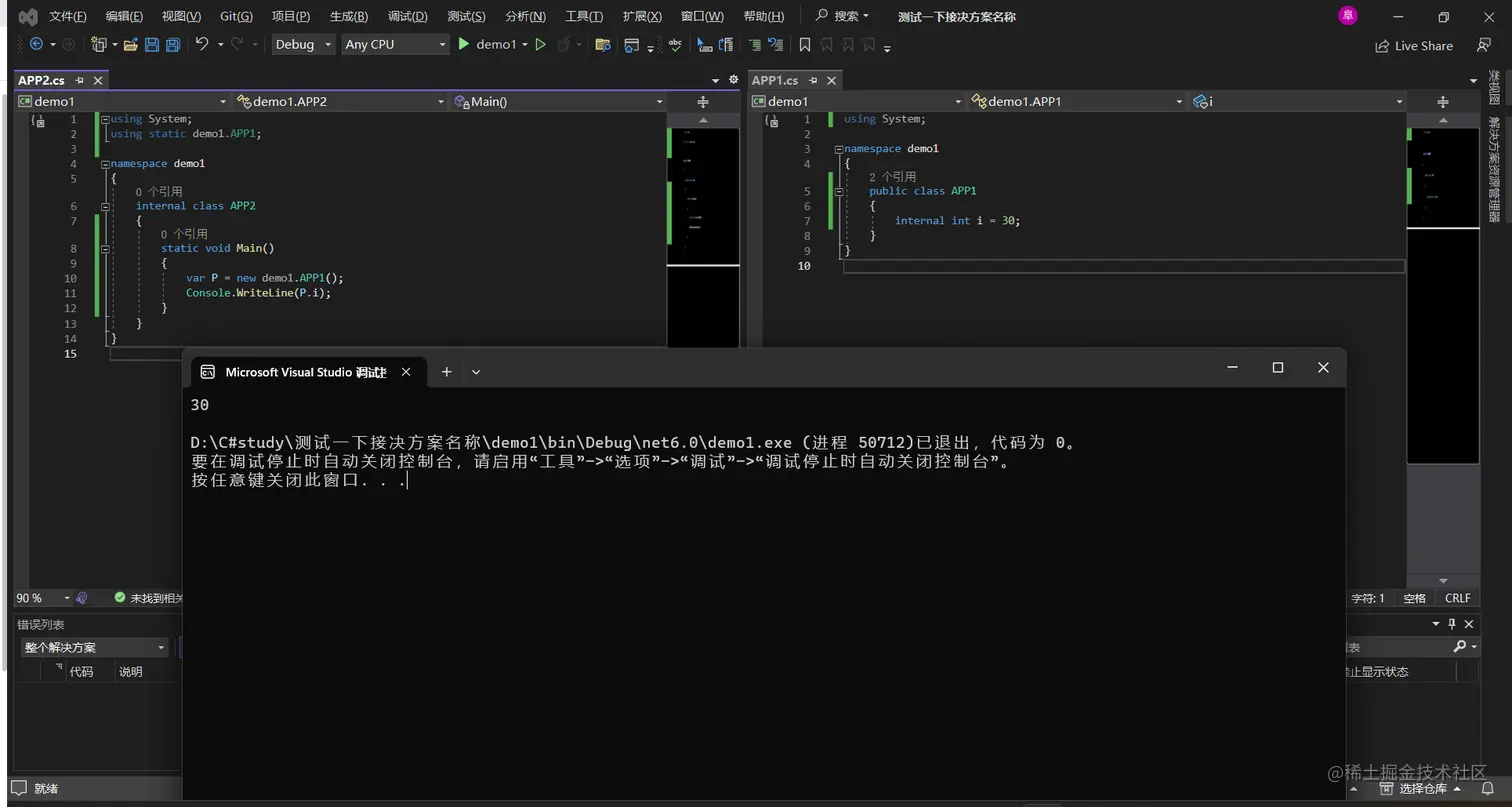Open the demo1.APP1 type dropdown
The width and height of the screenshot is (1512, 807).
point(1079,101)
